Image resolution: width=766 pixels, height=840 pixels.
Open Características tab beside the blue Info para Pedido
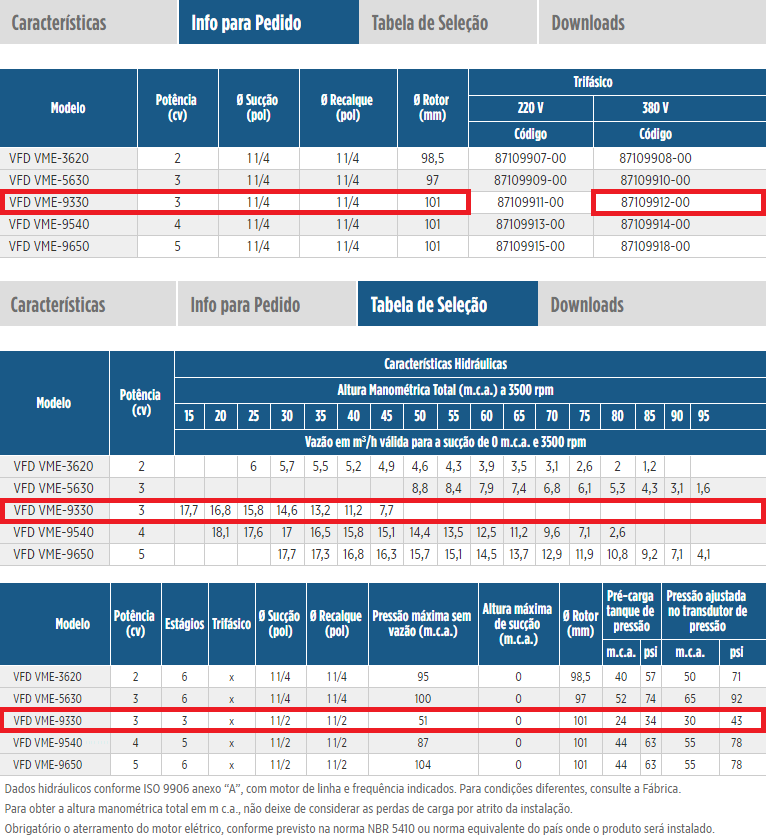[59, 22]
